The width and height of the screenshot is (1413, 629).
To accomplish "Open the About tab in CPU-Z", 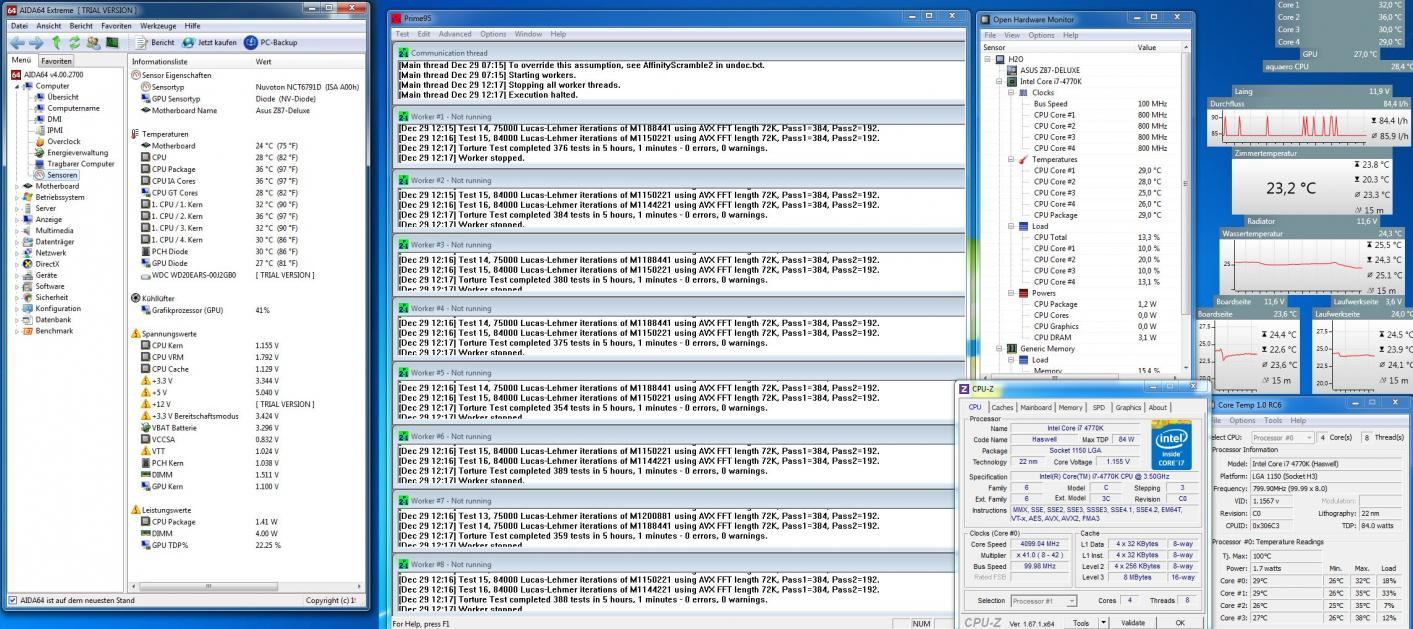I will 1157,407.
